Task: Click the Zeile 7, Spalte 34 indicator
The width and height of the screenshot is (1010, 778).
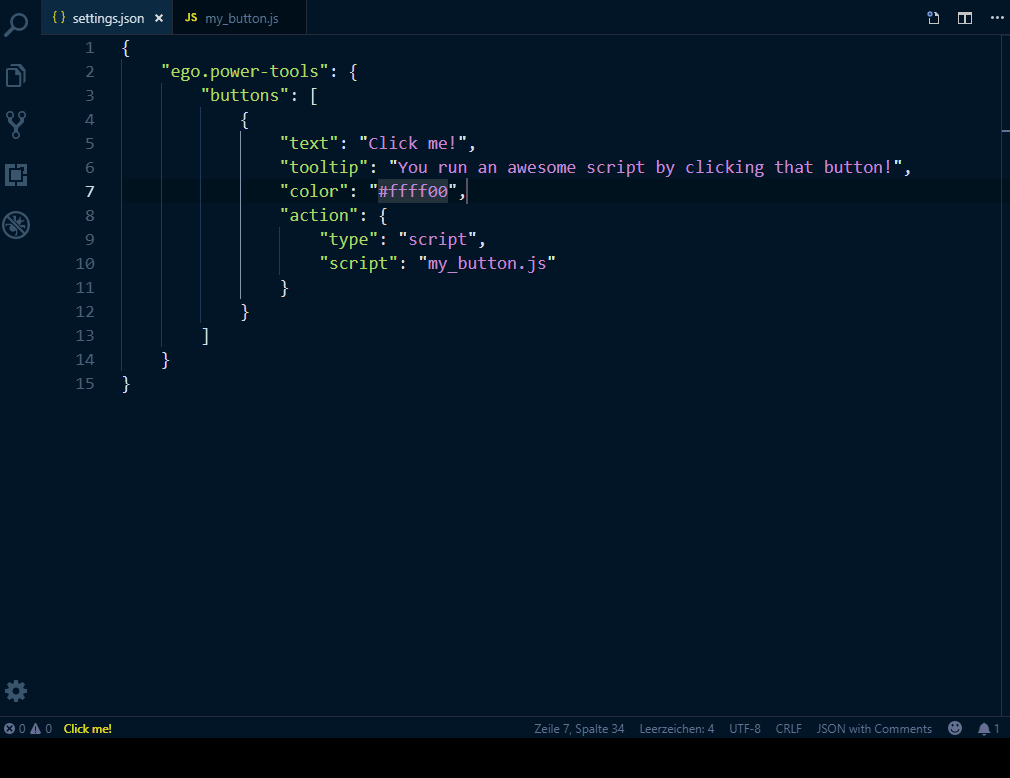Action: click(579, 729)
